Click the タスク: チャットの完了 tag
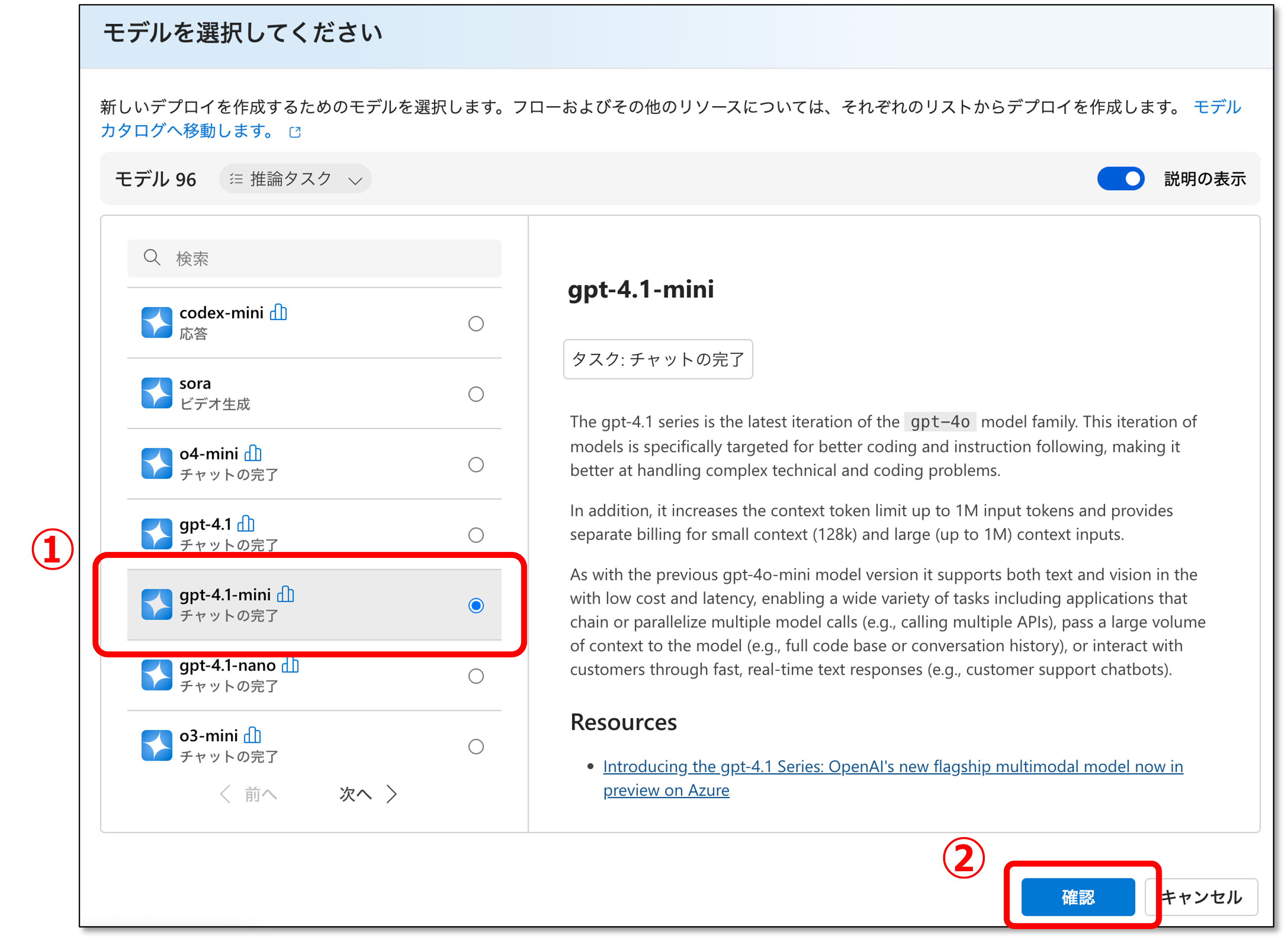The width and height of the screenshot is (1288, 941). pos(658,359)
